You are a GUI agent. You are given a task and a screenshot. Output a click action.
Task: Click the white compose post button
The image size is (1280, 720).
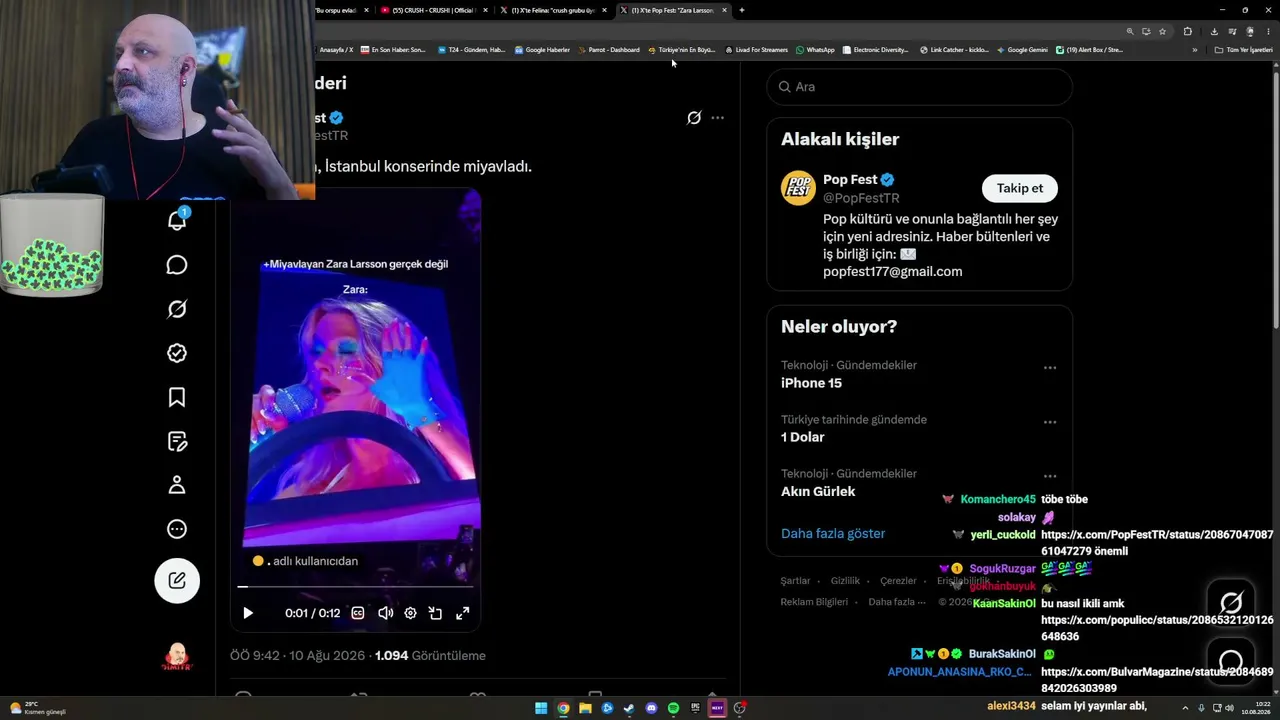[x=177, y=580]
